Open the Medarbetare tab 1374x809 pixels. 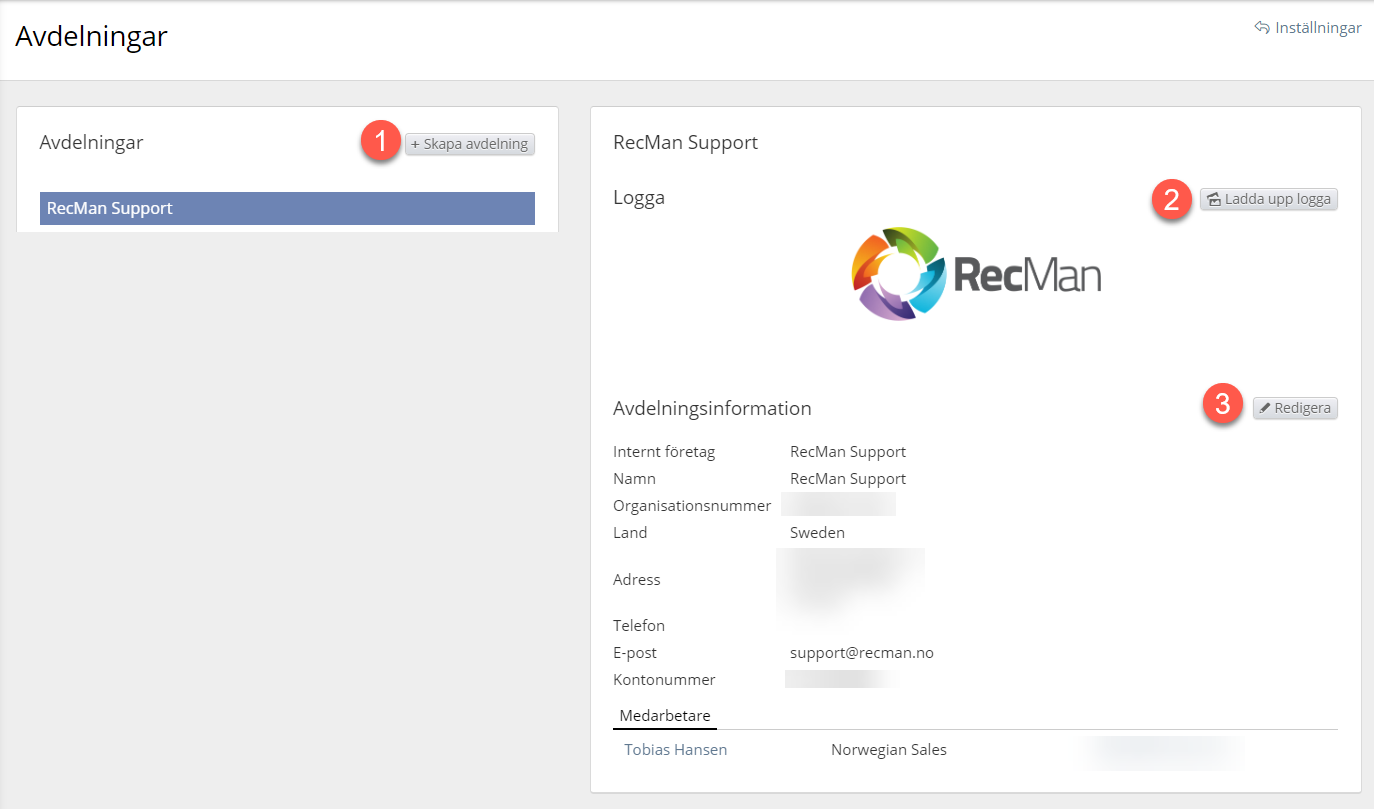coord(665,716)
